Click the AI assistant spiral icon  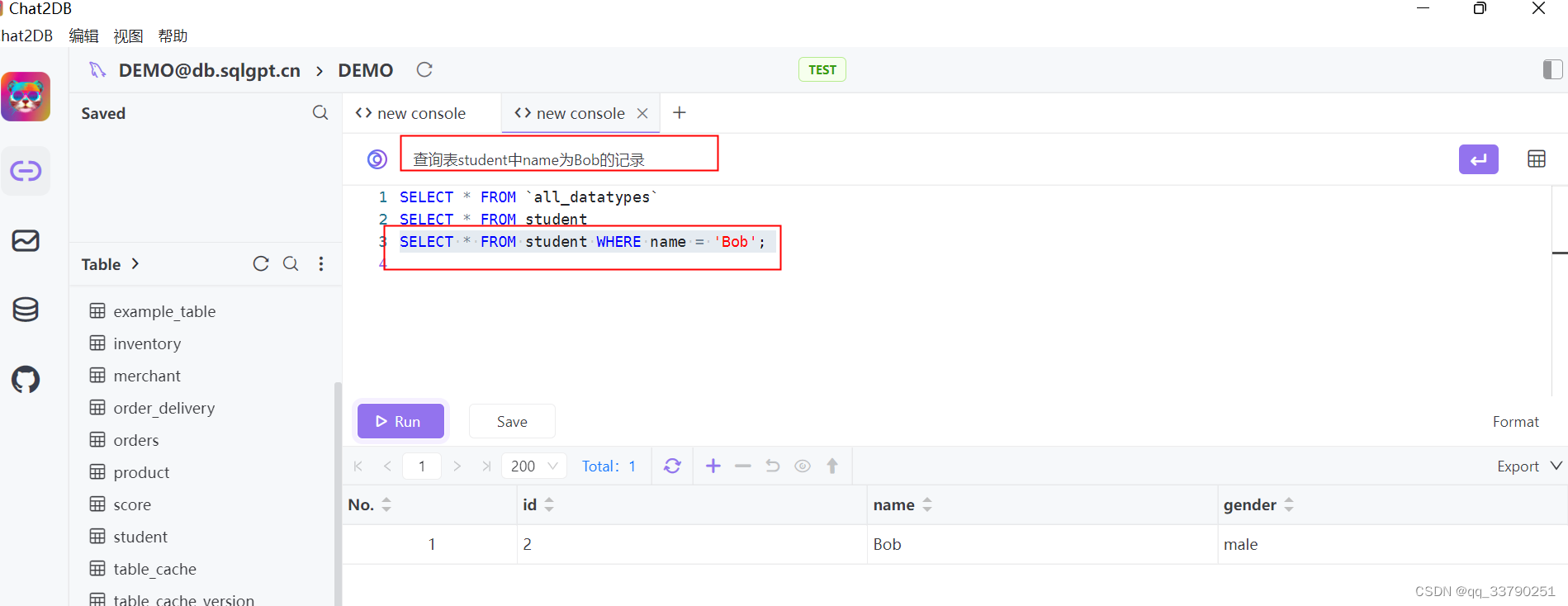click(x=377, y=159)
